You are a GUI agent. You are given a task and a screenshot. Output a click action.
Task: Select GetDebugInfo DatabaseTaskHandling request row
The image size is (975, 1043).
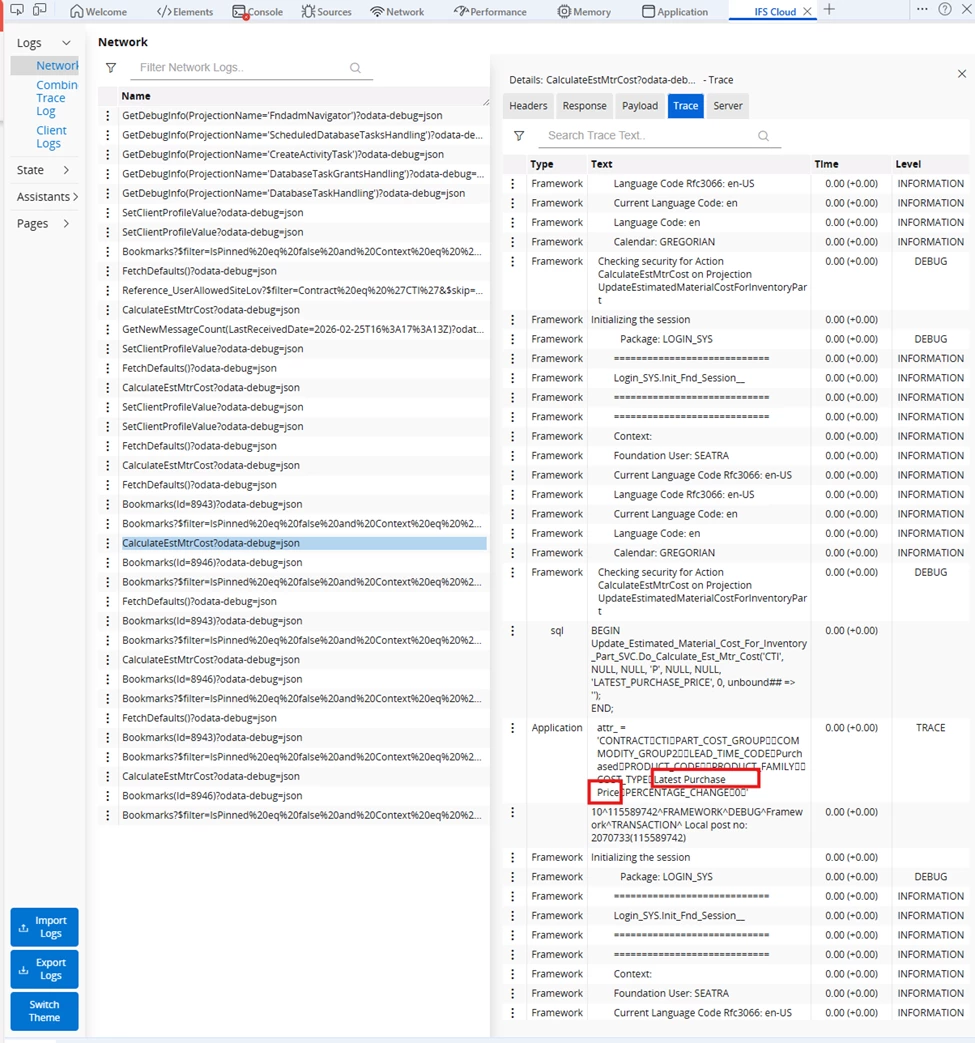303,194
